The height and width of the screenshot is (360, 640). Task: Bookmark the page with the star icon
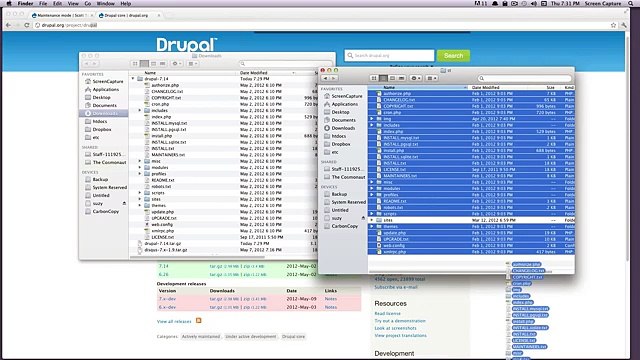(613, 25)
